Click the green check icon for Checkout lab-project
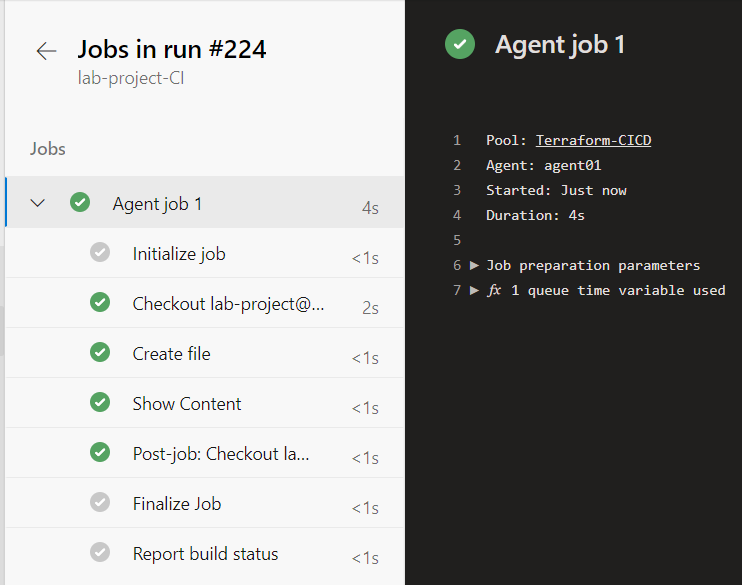The height and width of the screenshot is (585, 742). (x=100, y=302)
